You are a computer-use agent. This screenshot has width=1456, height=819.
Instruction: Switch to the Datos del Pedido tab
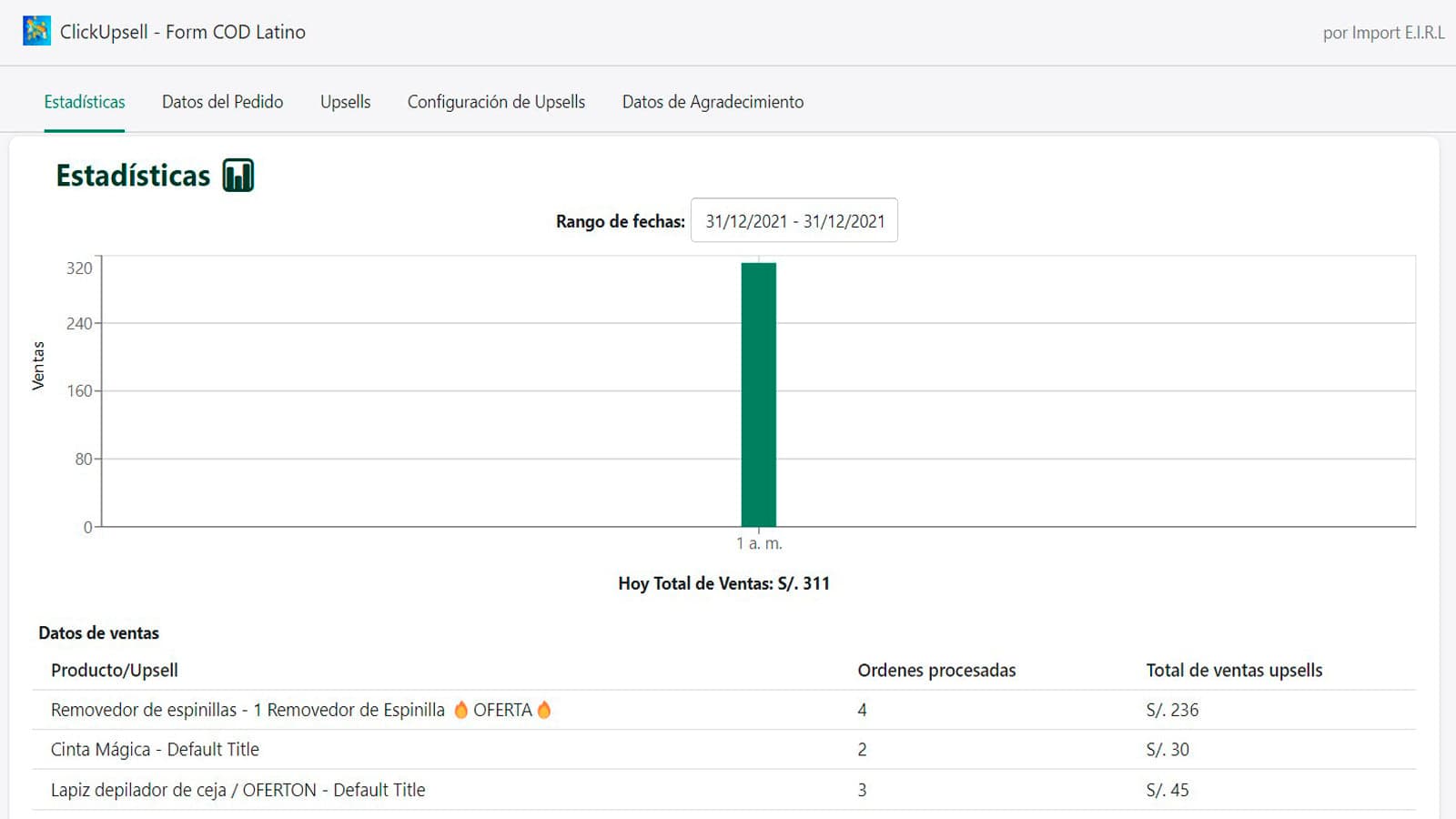click(222, 102)
